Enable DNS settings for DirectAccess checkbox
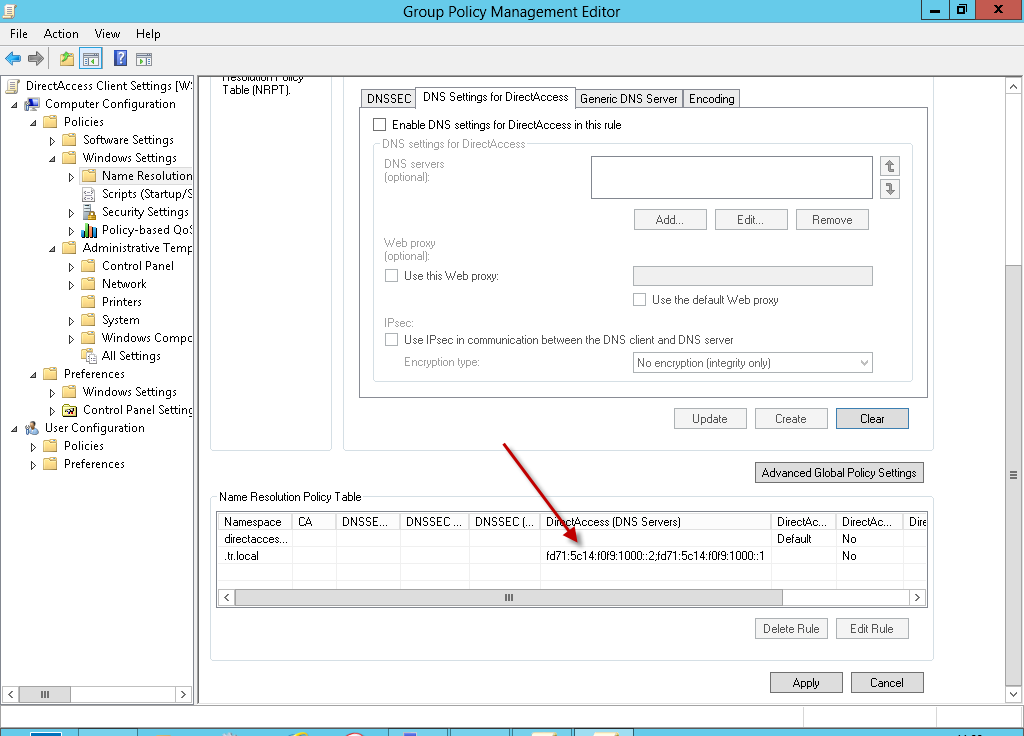This screenshot has width=1024, height=736. coord(379,125)
